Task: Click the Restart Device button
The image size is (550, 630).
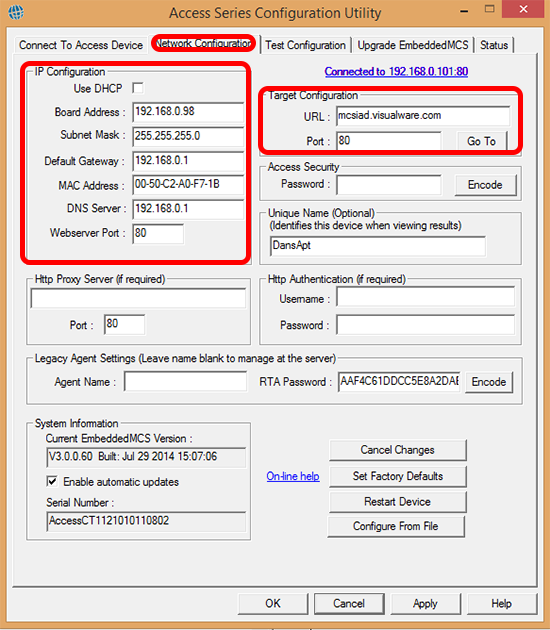Action: click(397, 502)
